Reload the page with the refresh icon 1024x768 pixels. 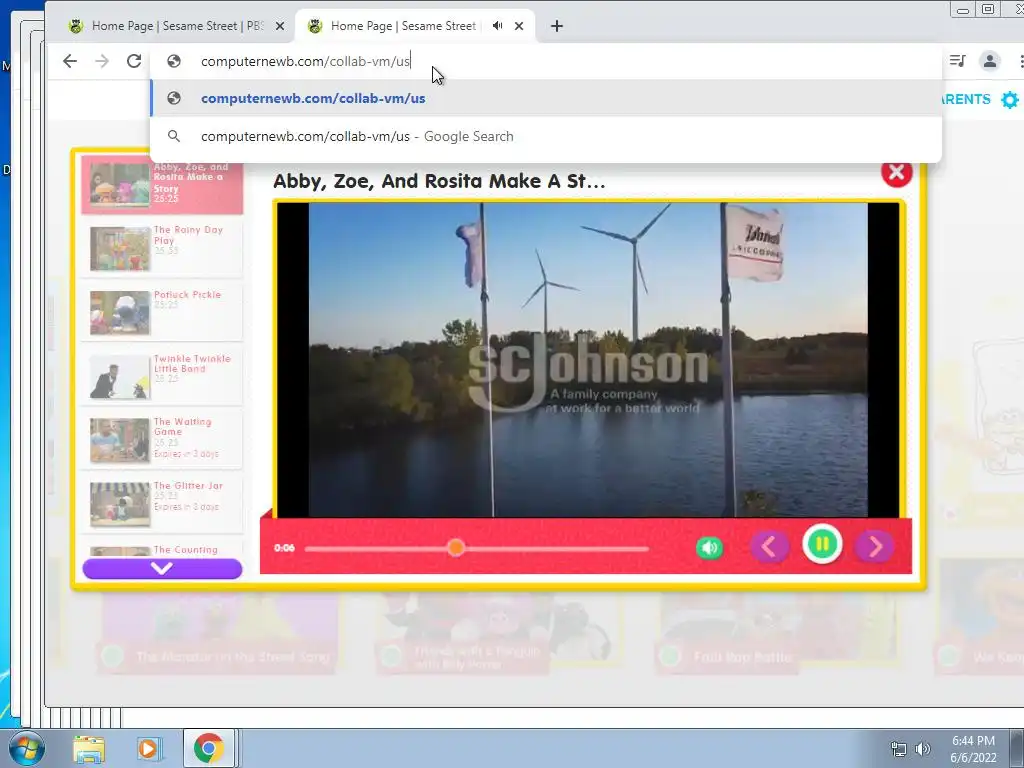134,61
